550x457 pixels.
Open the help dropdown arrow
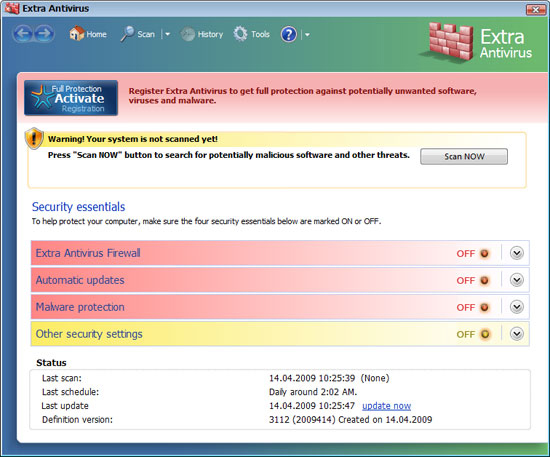pos(307,35)
